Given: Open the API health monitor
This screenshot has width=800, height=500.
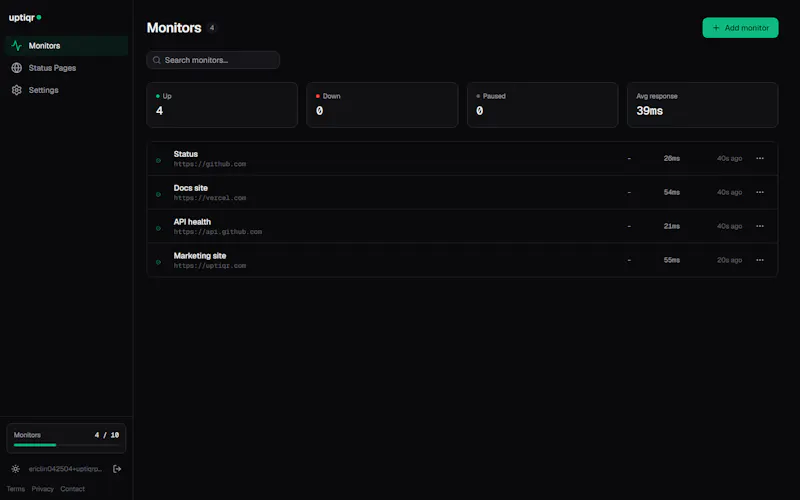Looking at the screenshot, I should 462,226.
